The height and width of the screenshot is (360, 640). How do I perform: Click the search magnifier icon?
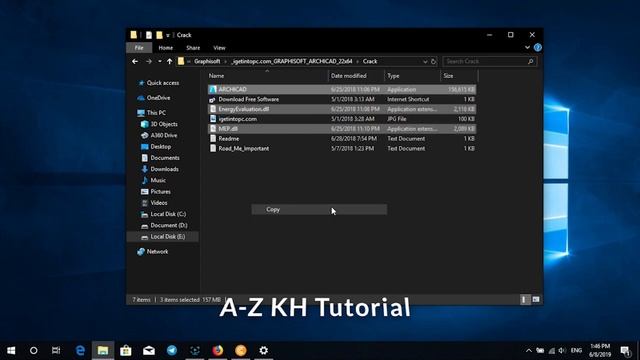(531, 61)
